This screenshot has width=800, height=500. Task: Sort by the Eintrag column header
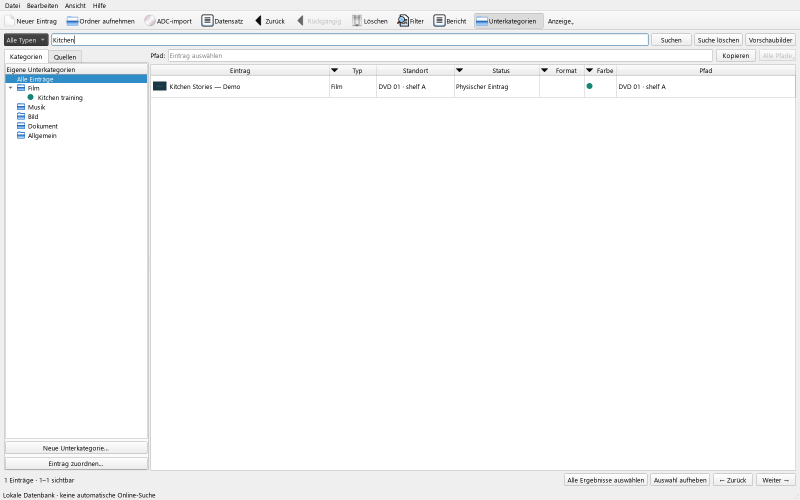click(240, 70)
